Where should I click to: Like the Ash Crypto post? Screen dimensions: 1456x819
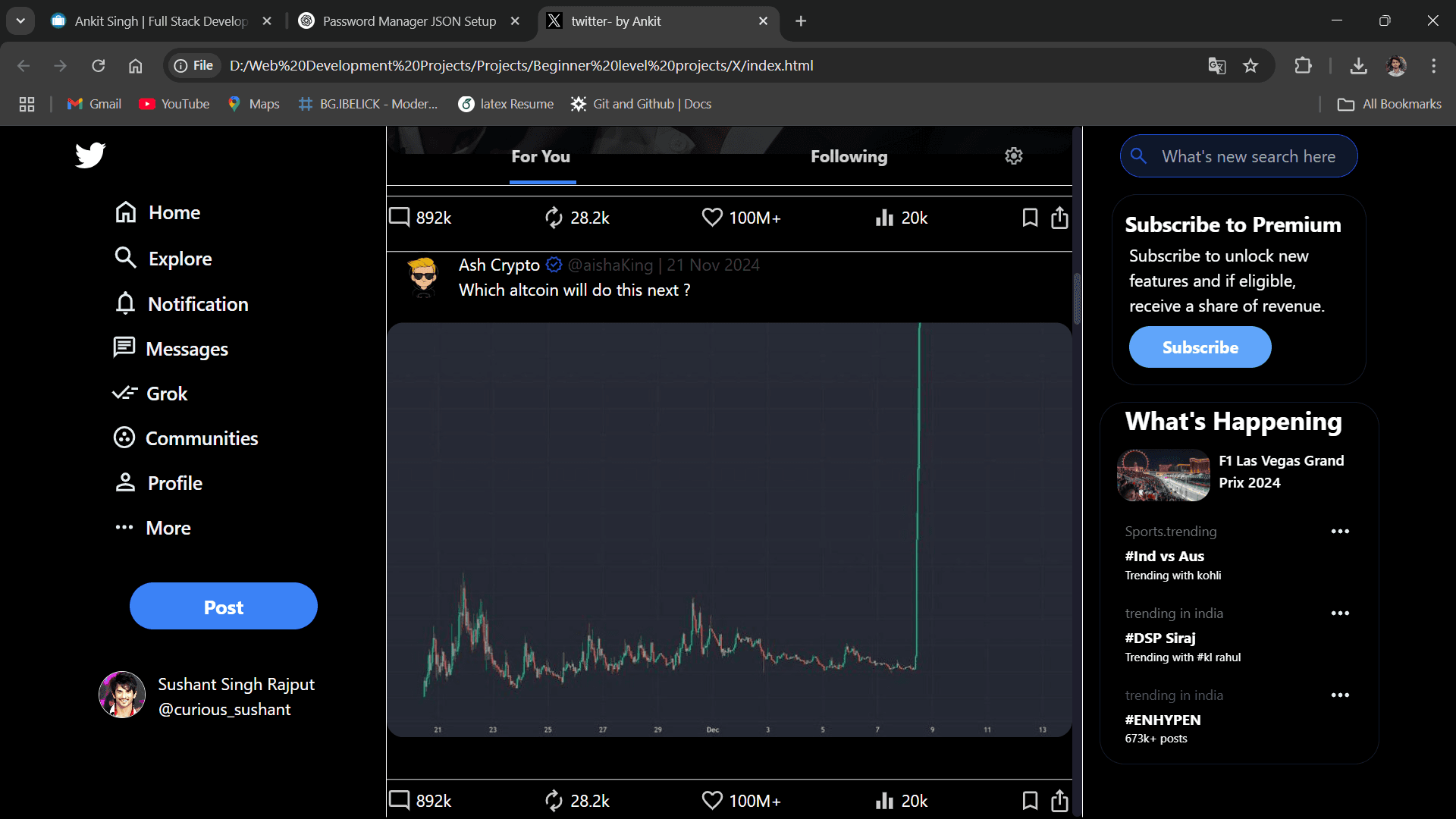(712, 801)
